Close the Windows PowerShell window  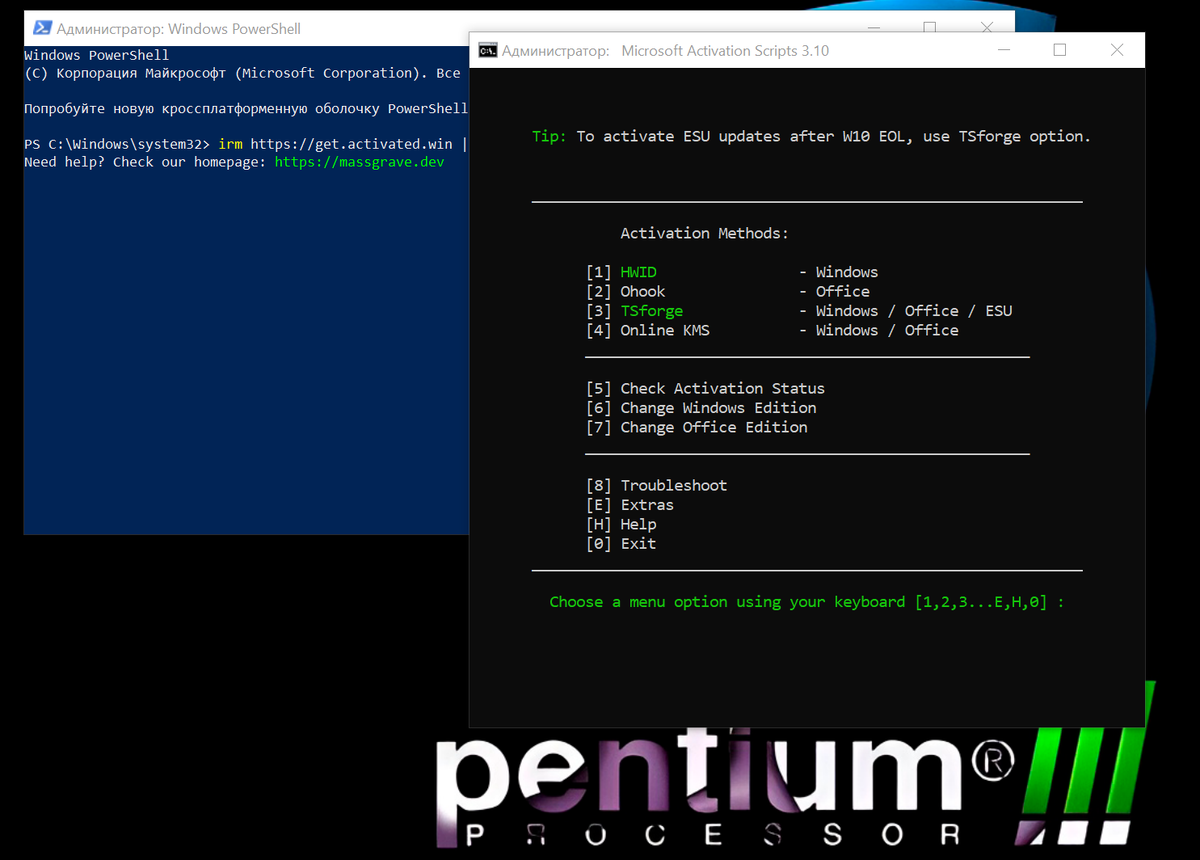tap(987, 28)
